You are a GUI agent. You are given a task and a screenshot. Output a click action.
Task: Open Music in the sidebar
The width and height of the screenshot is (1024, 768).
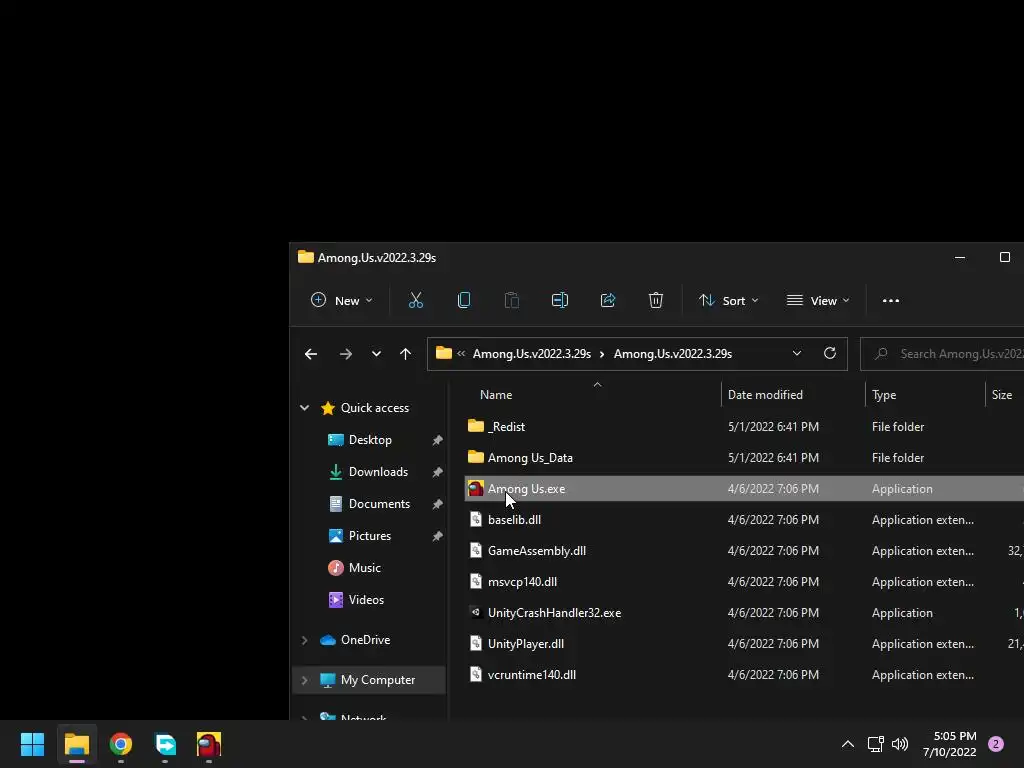click(364, 568)
